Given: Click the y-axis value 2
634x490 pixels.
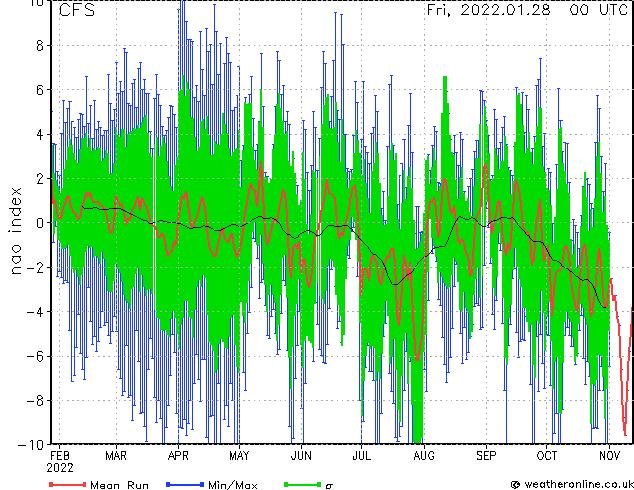Looking at the screenshot, I should [x=40, y=179].
